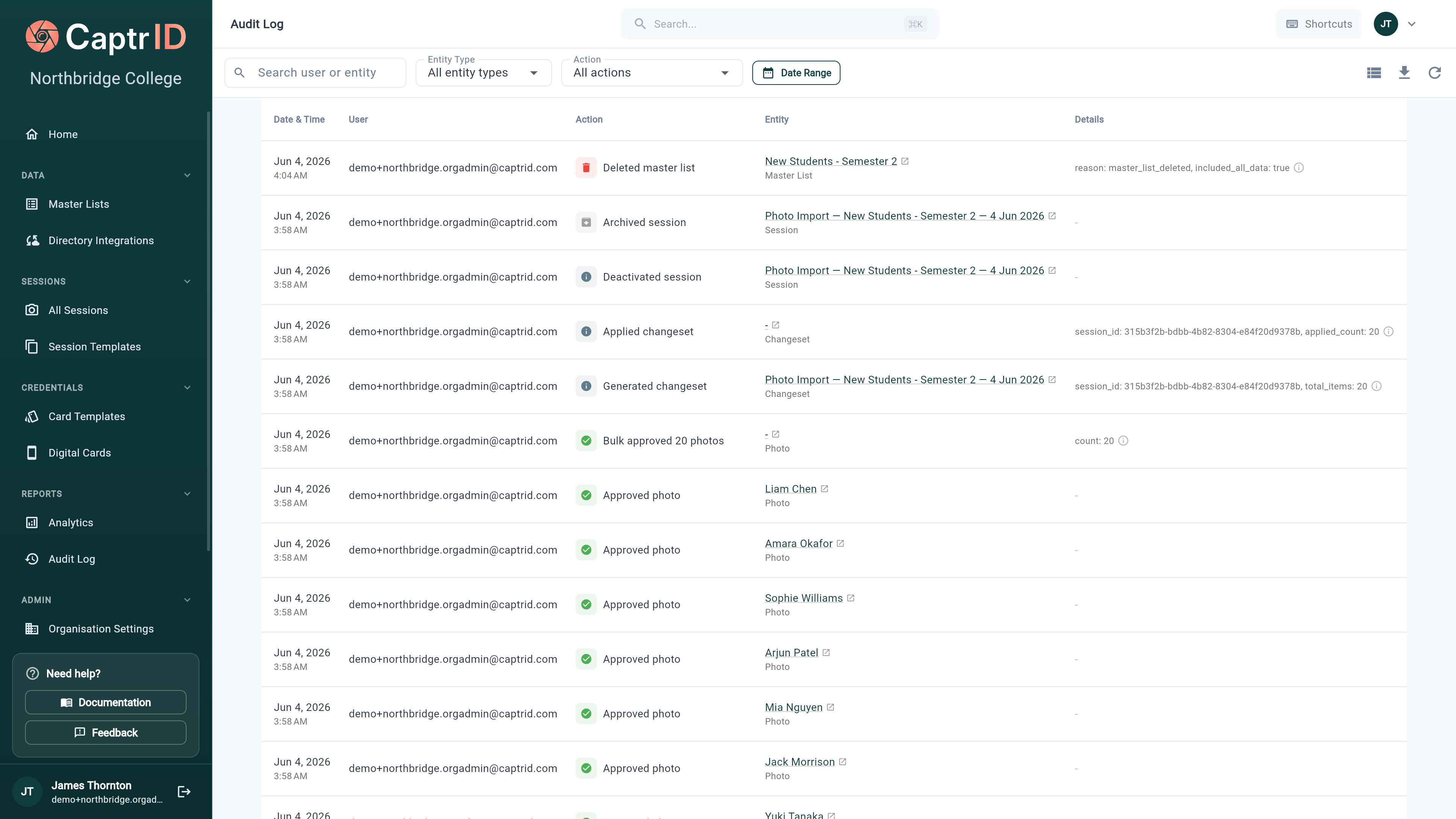Collapse the ADMIN sidebar section
1456x819 pixels.
[187, 600]
